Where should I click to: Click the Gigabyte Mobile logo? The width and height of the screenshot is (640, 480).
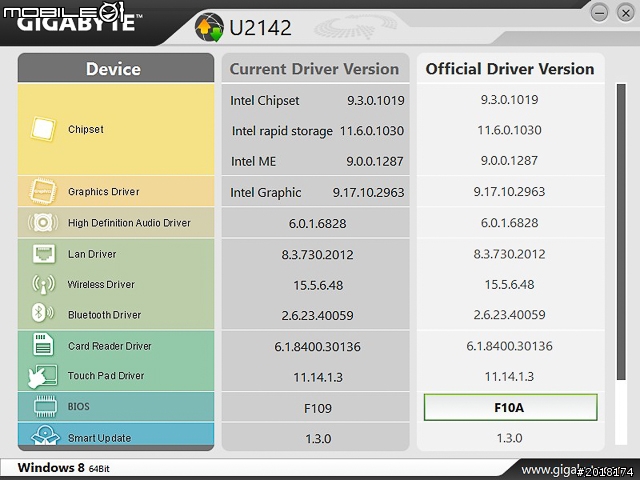coord(73,17)
